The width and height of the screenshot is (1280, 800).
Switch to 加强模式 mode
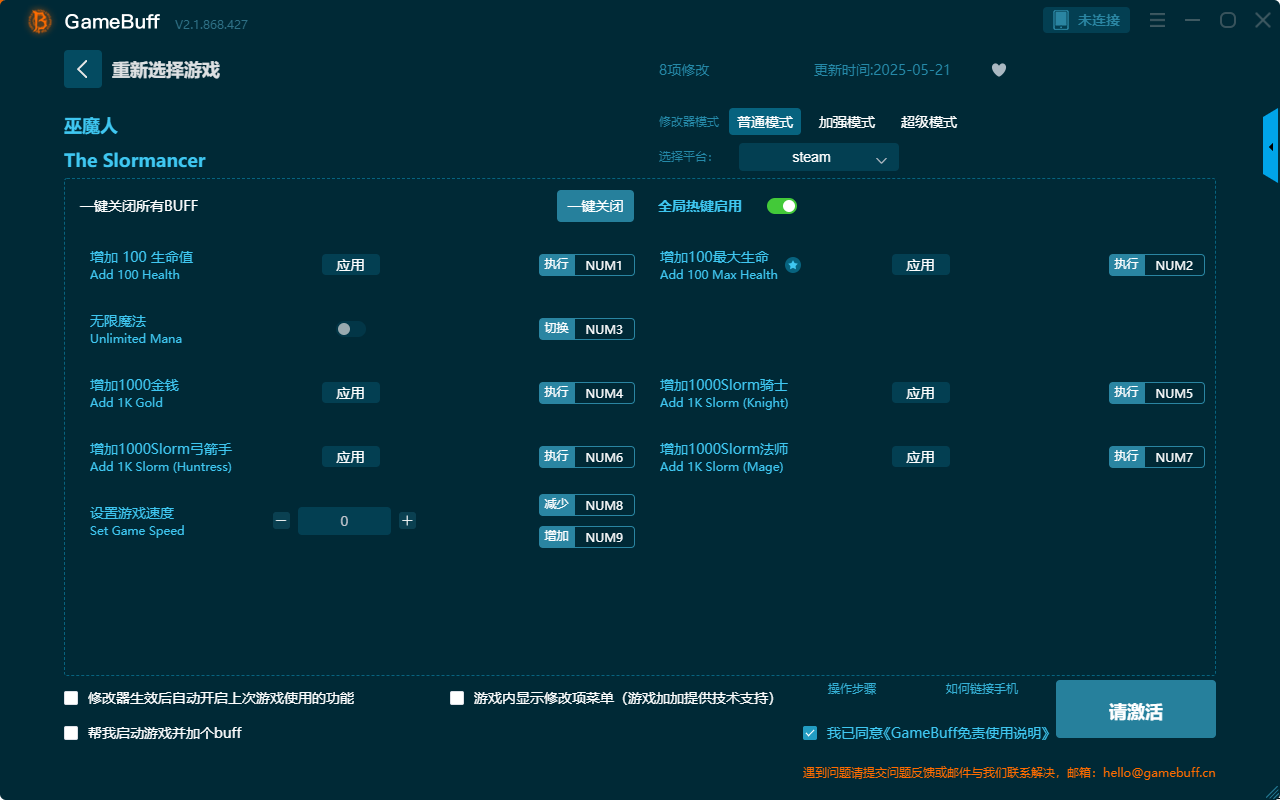click(847, 121)
